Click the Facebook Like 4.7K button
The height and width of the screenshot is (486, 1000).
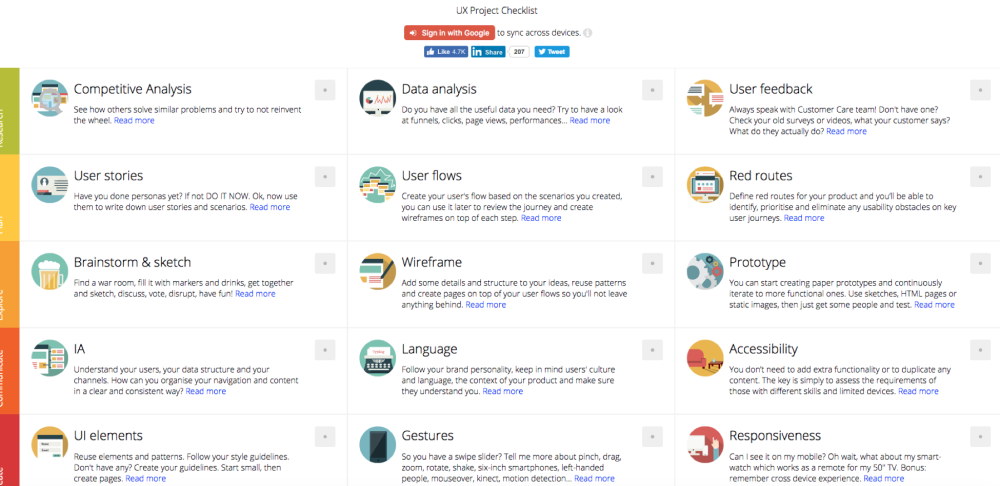(x=446, y=52)
